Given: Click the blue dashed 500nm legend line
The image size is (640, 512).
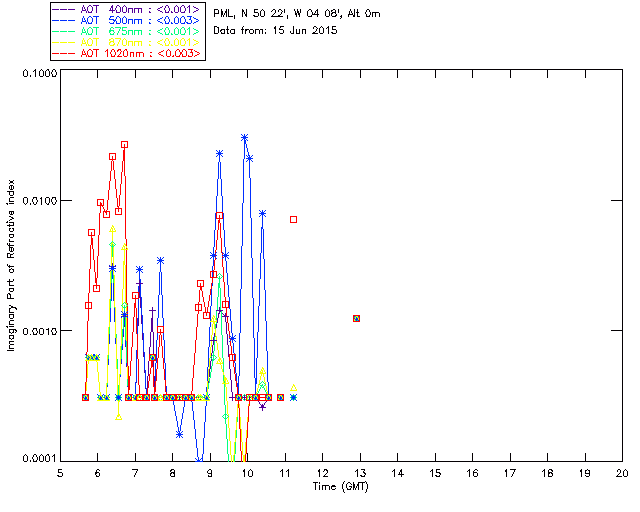Looking at the screenshot, I should [x=64, y=20].
